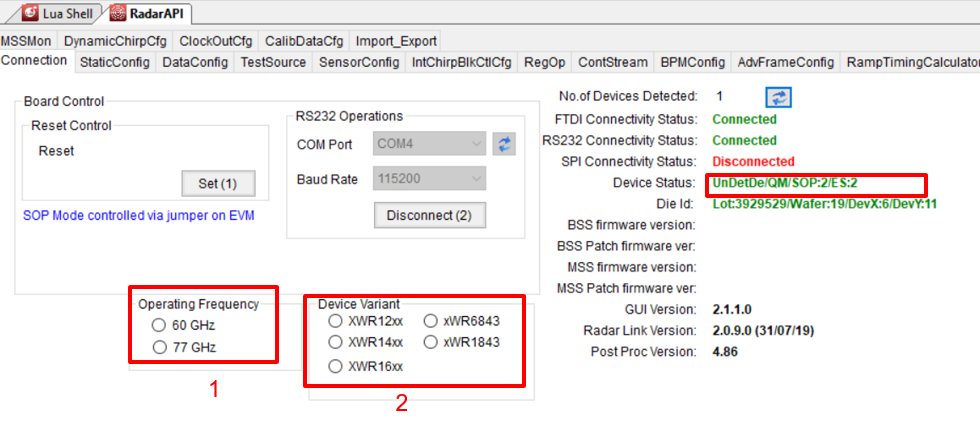980x431 pixels.
Task: Select the 60 GHz operating frequency
Action: 158,325
